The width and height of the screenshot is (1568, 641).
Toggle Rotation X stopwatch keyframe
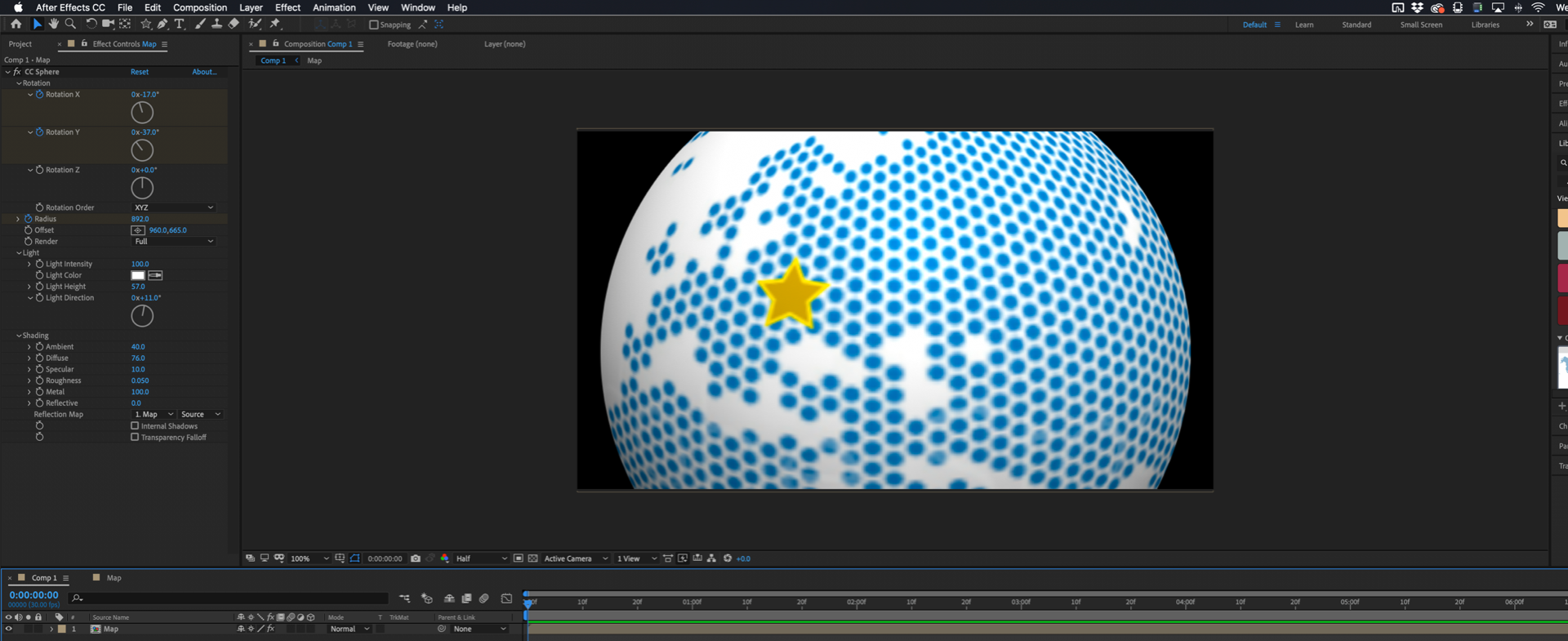point(39,95)
